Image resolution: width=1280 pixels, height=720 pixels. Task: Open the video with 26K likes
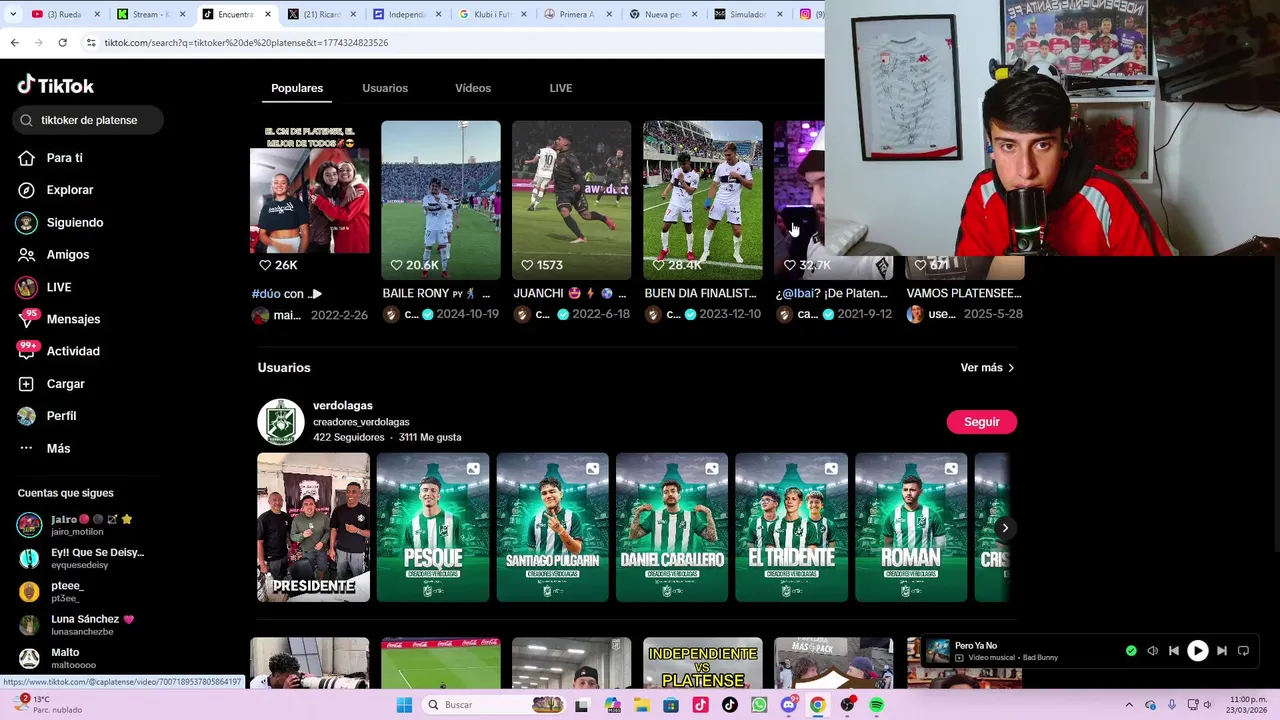tap(309, 200)
